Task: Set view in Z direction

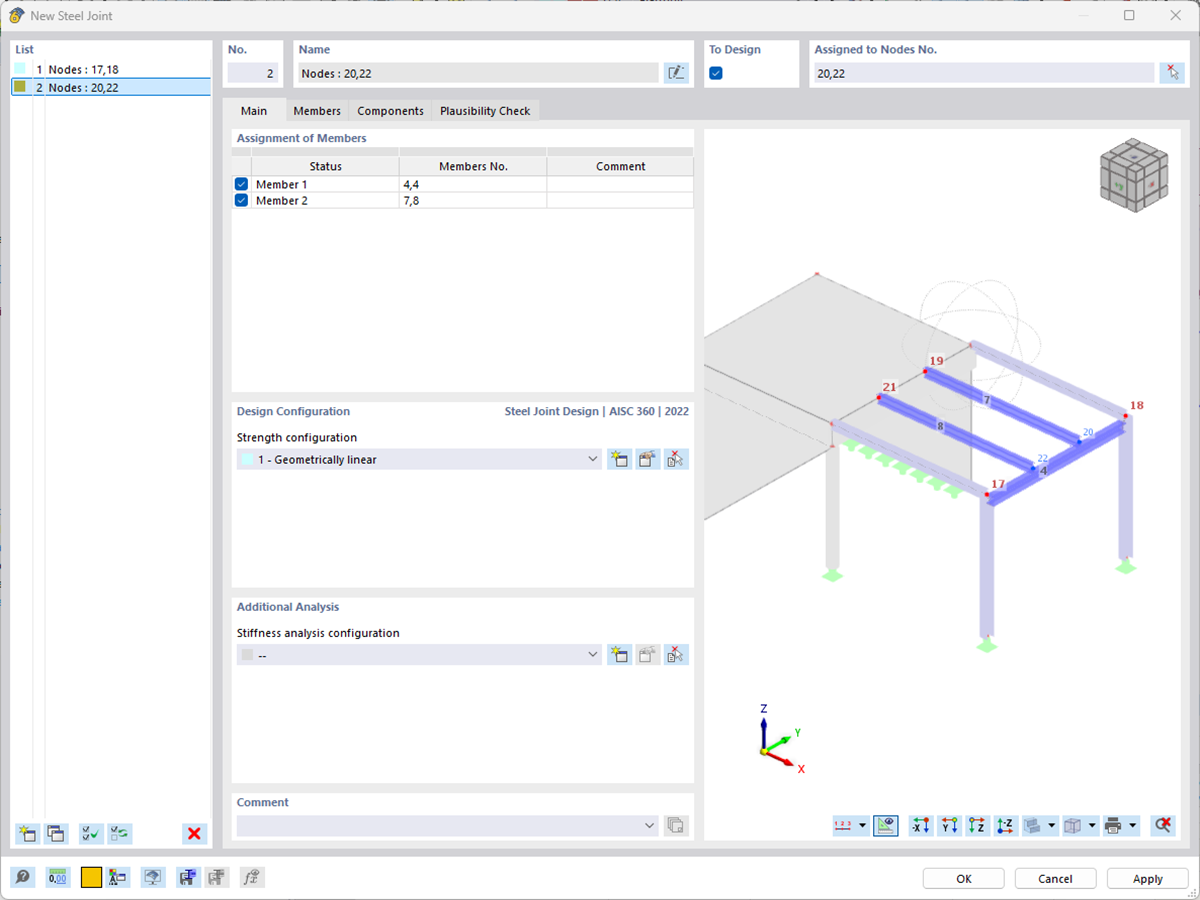Action: (x=977, y=825)
